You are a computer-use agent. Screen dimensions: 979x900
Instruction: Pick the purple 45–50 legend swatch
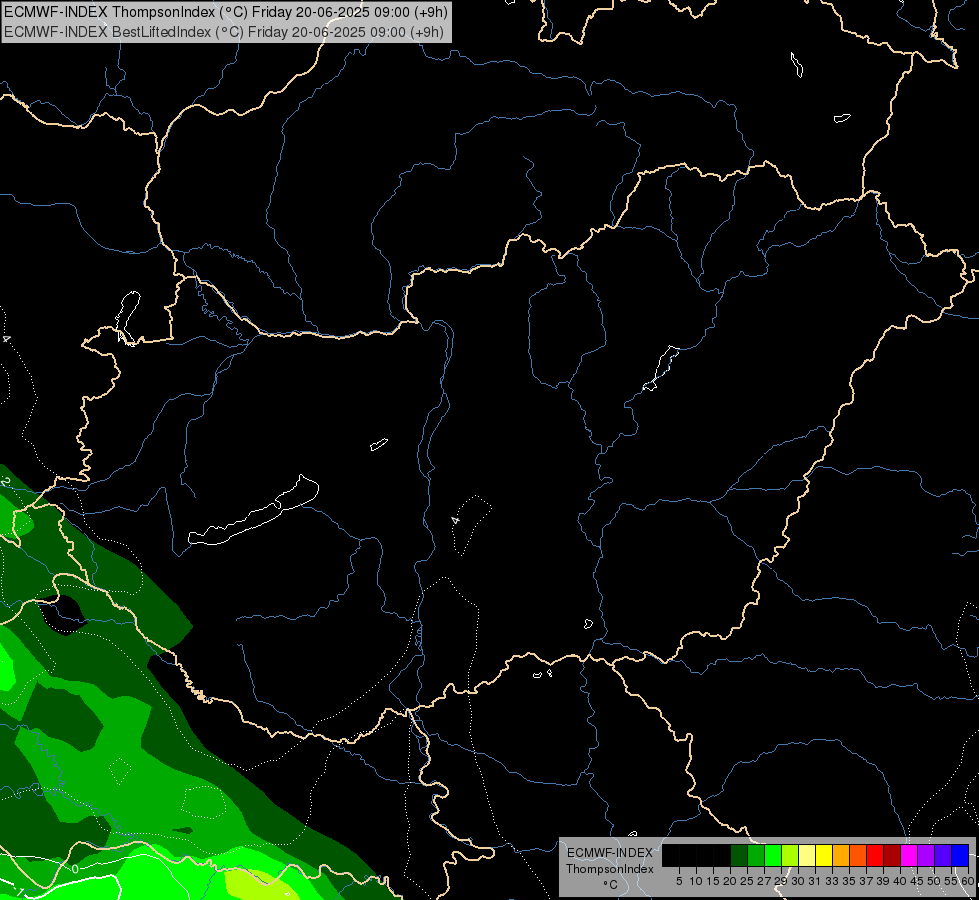927,855
